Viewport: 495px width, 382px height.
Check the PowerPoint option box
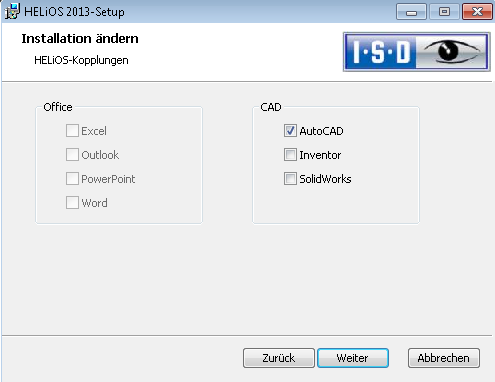pyautogui.click(x=72, y=179)
